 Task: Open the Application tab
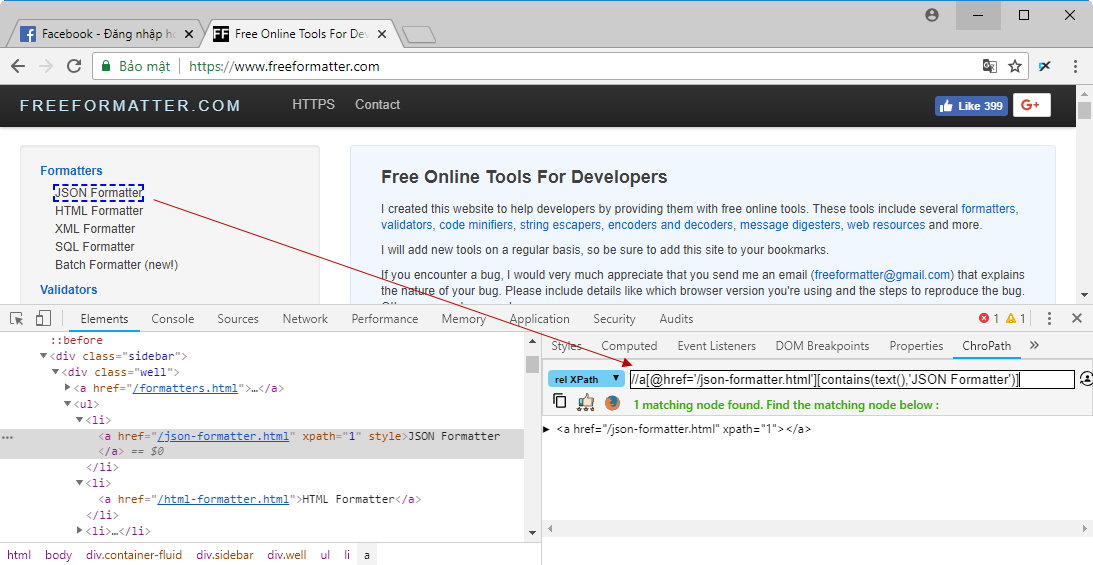coord(540,319)
